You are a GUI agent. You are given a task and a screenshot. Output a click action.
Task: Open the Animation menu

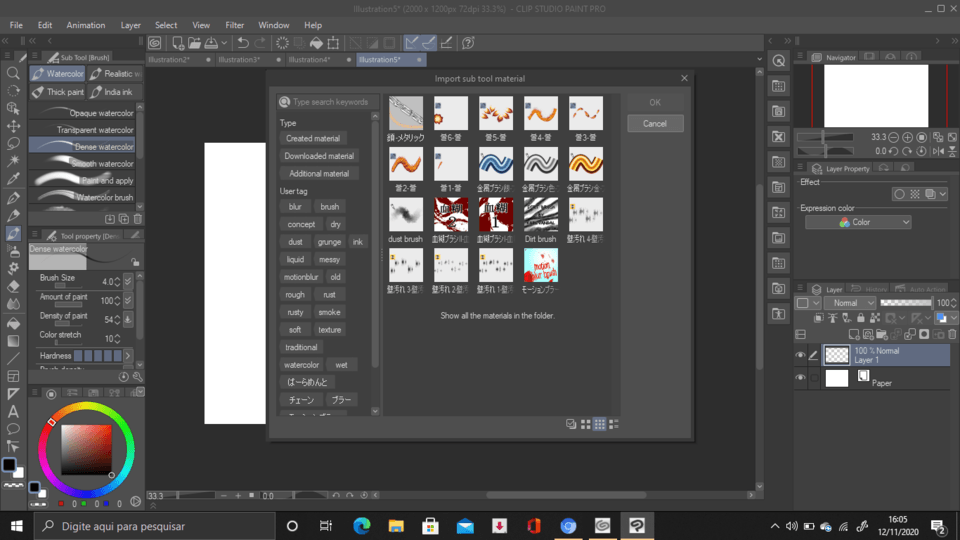(86, 25)
